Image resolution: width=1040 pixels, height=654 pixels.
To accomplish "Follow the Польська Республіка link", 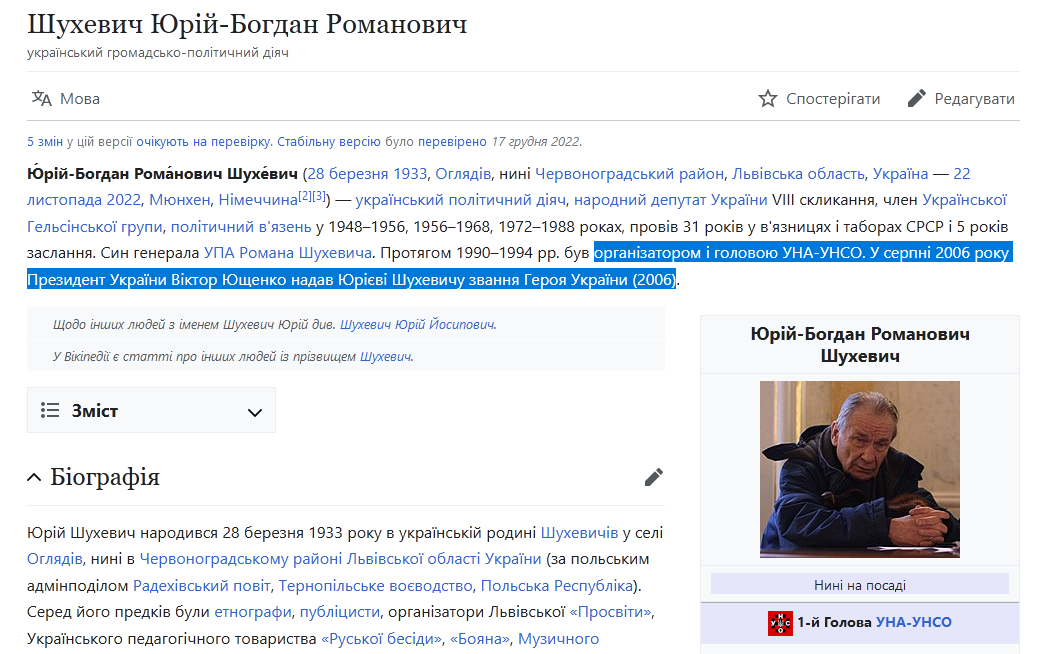I will coord(556,586).
